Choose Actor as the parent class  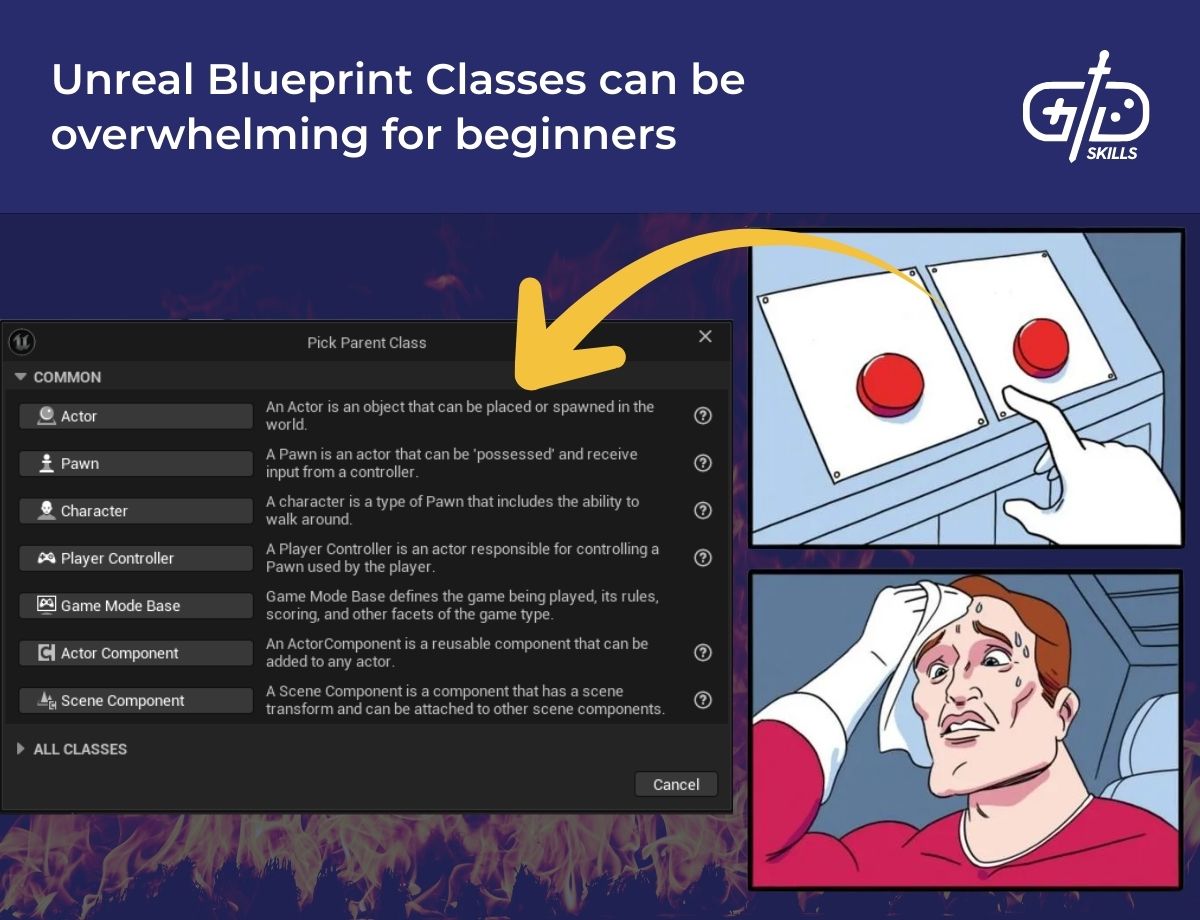coord(135,415)
